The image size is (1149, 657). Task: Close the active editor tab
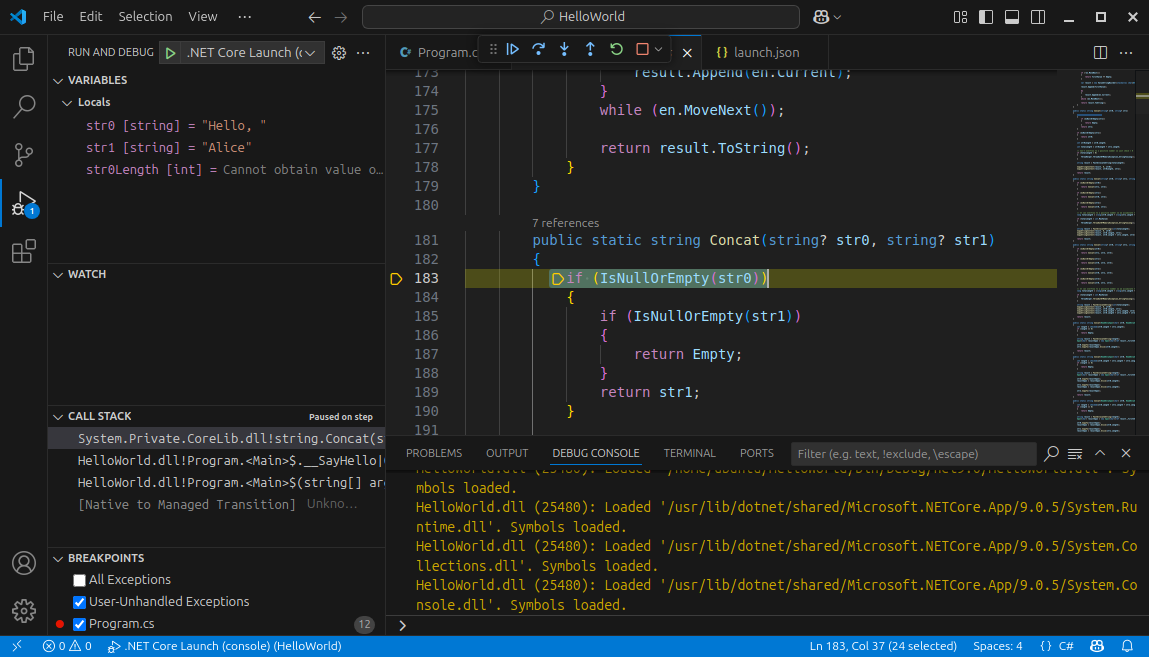click(x=687, y=53)
